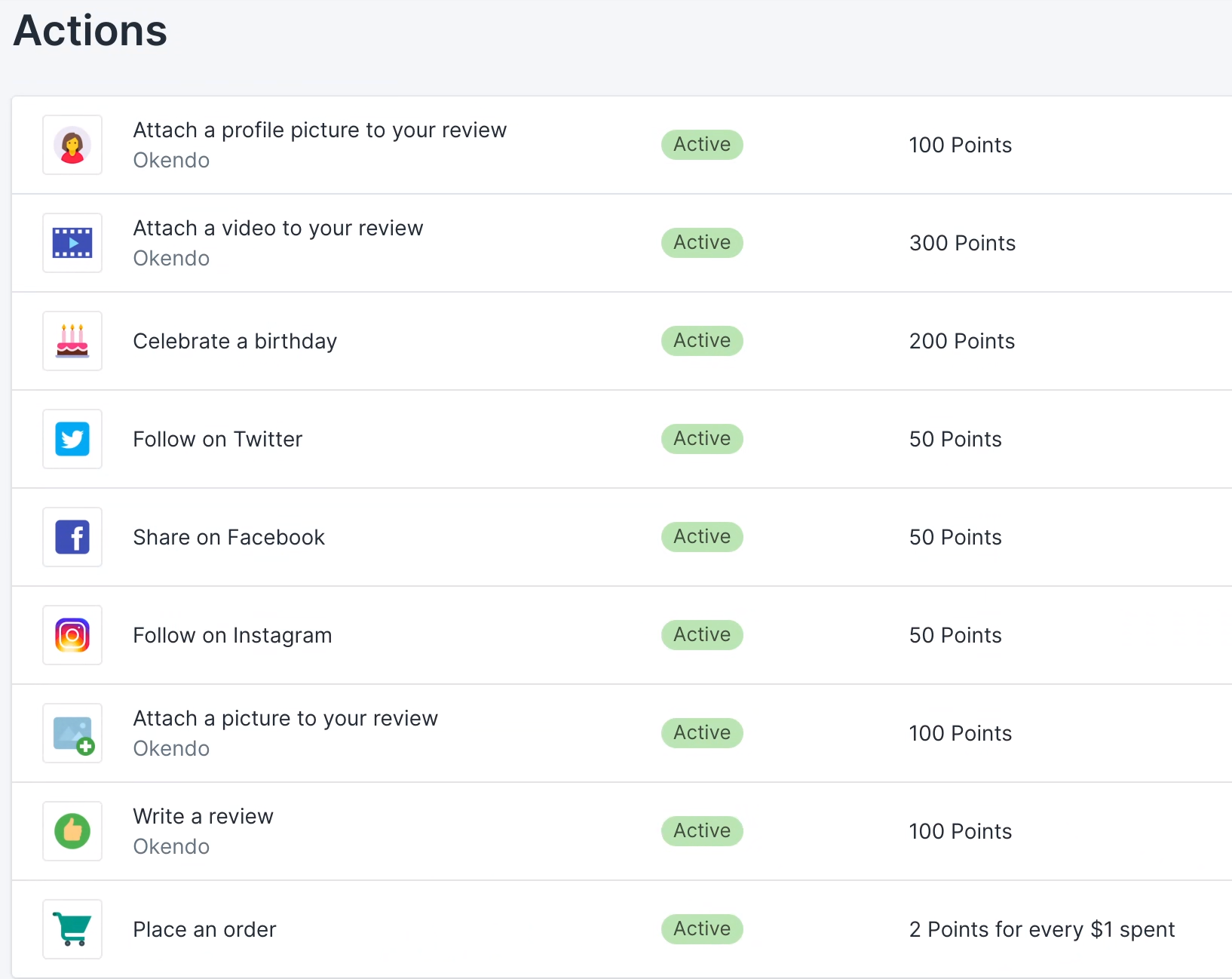This screenshot has height=979, width=1232.
Task: Select the 'Follow on Twitter' action
Action: tap(217, 440)
